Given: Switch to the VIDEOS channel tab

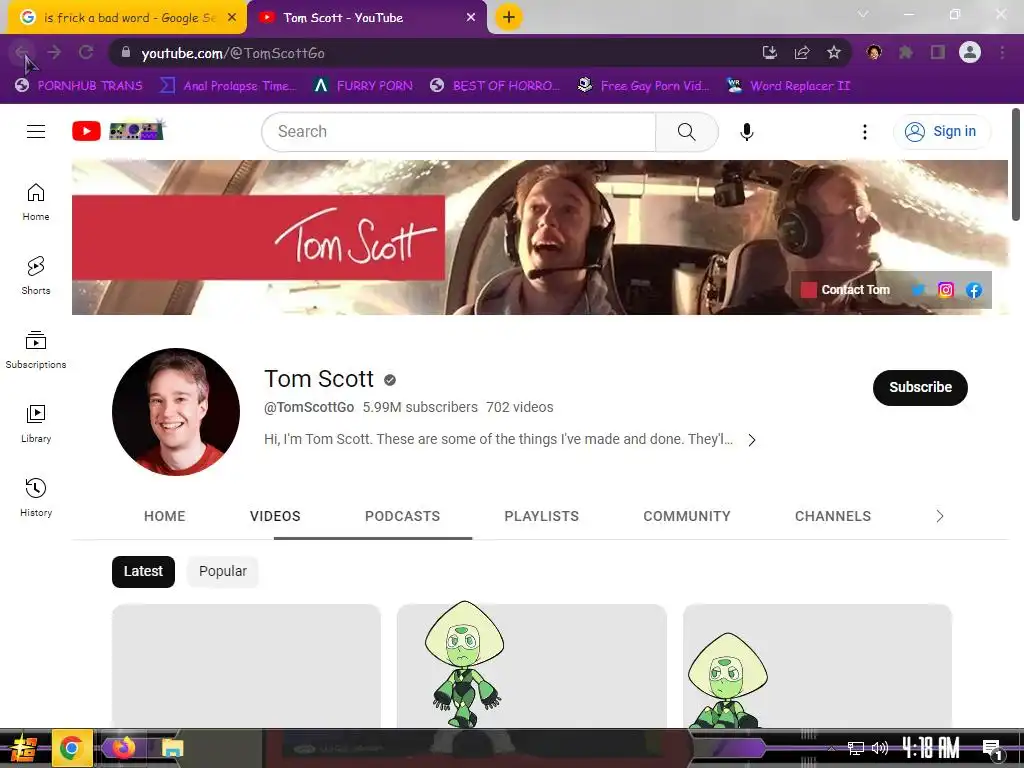Looking at the screenshot, I should (275, 517).
